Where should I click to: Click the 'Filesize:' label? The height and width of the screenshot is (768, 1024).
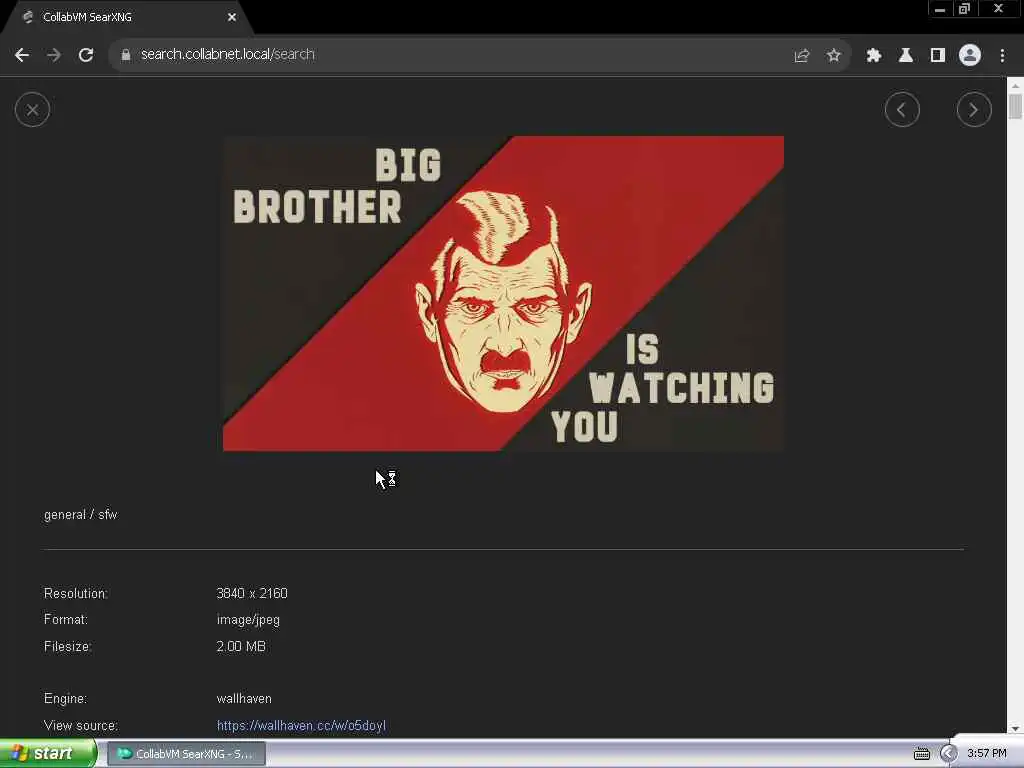point(68,647)
